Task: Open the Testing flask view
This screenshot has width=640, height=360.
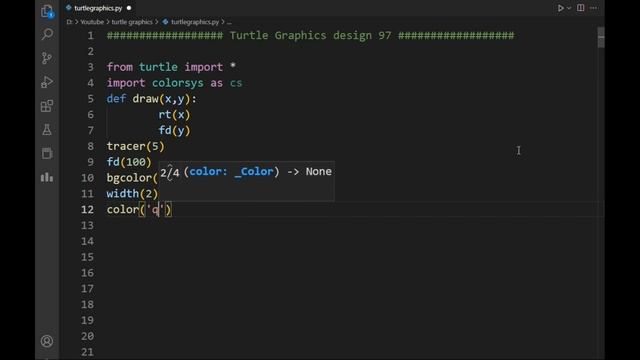Action: coord(47,130)
